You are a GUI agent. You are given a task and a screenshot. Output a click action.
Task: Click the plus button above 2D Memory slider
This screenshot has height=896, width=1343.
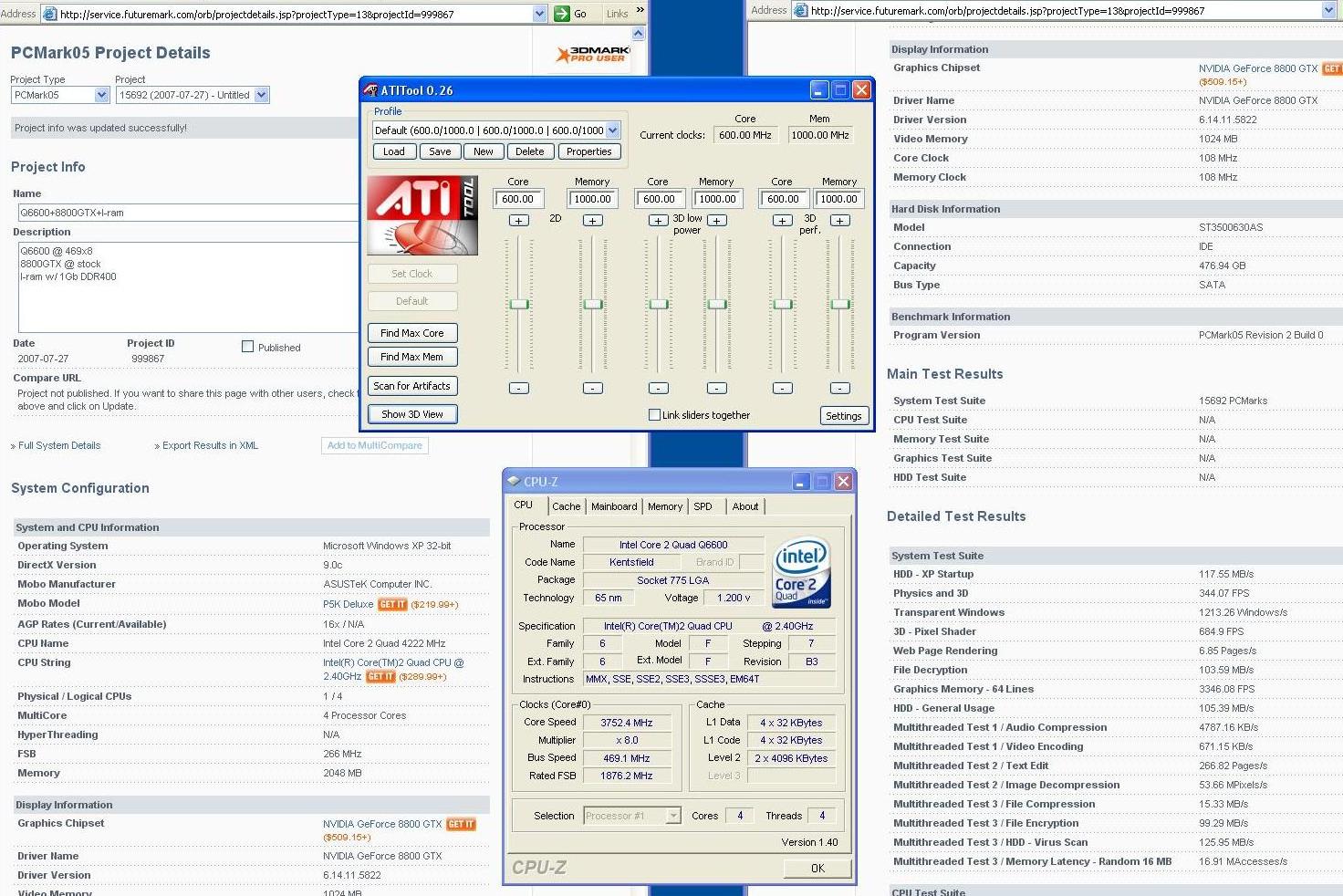point(592,220)
